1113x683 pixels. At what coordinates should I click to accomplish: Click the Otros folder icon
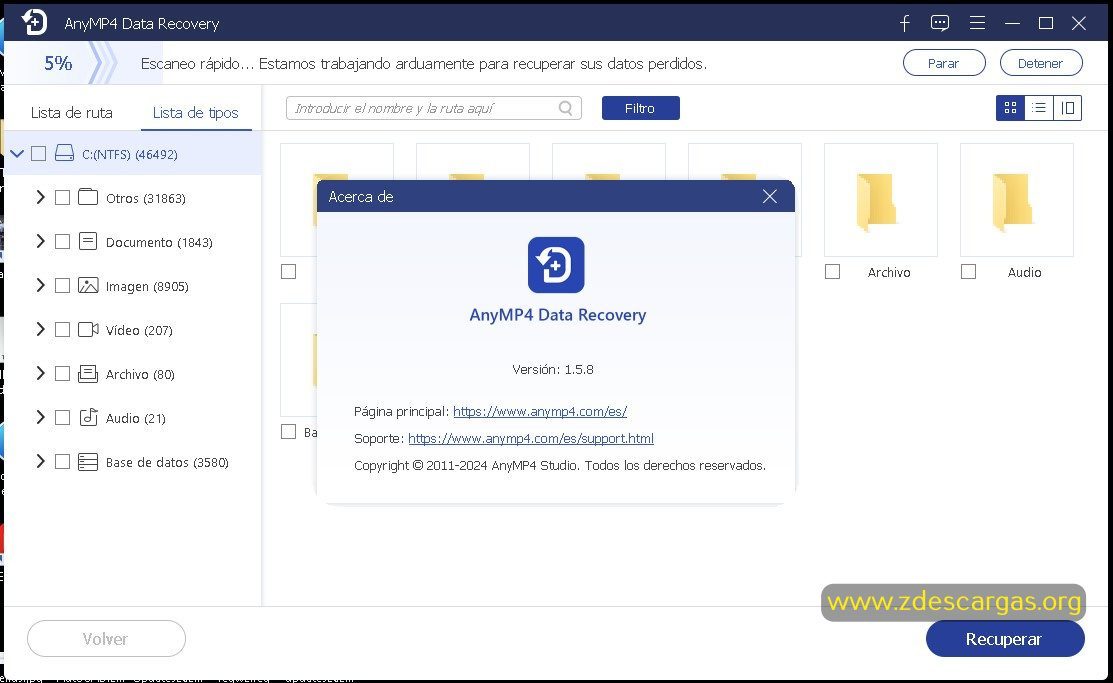coord(88,197)
